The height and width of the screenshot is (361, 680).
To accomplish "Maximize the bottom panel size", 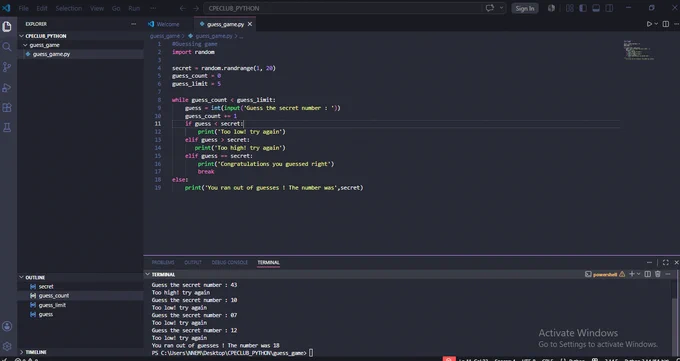I will [x=666, y=263].
